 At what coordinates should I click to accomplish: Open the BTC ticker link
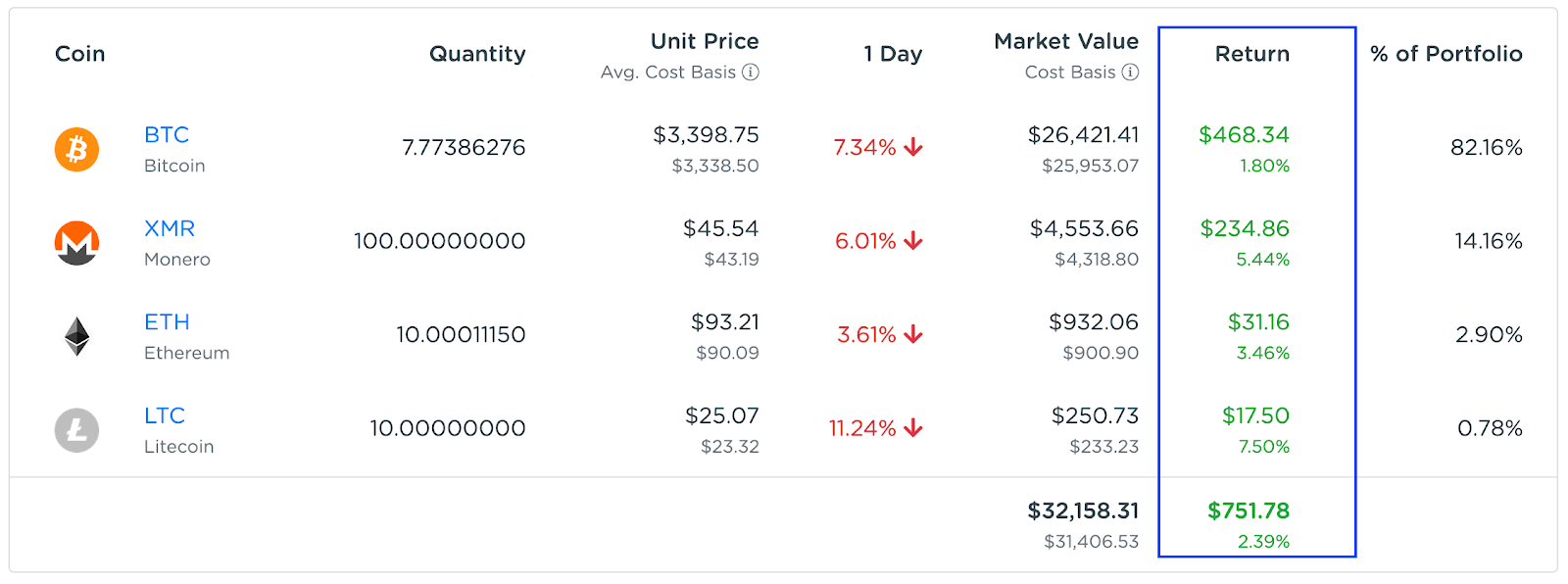(x=167, y=135)
